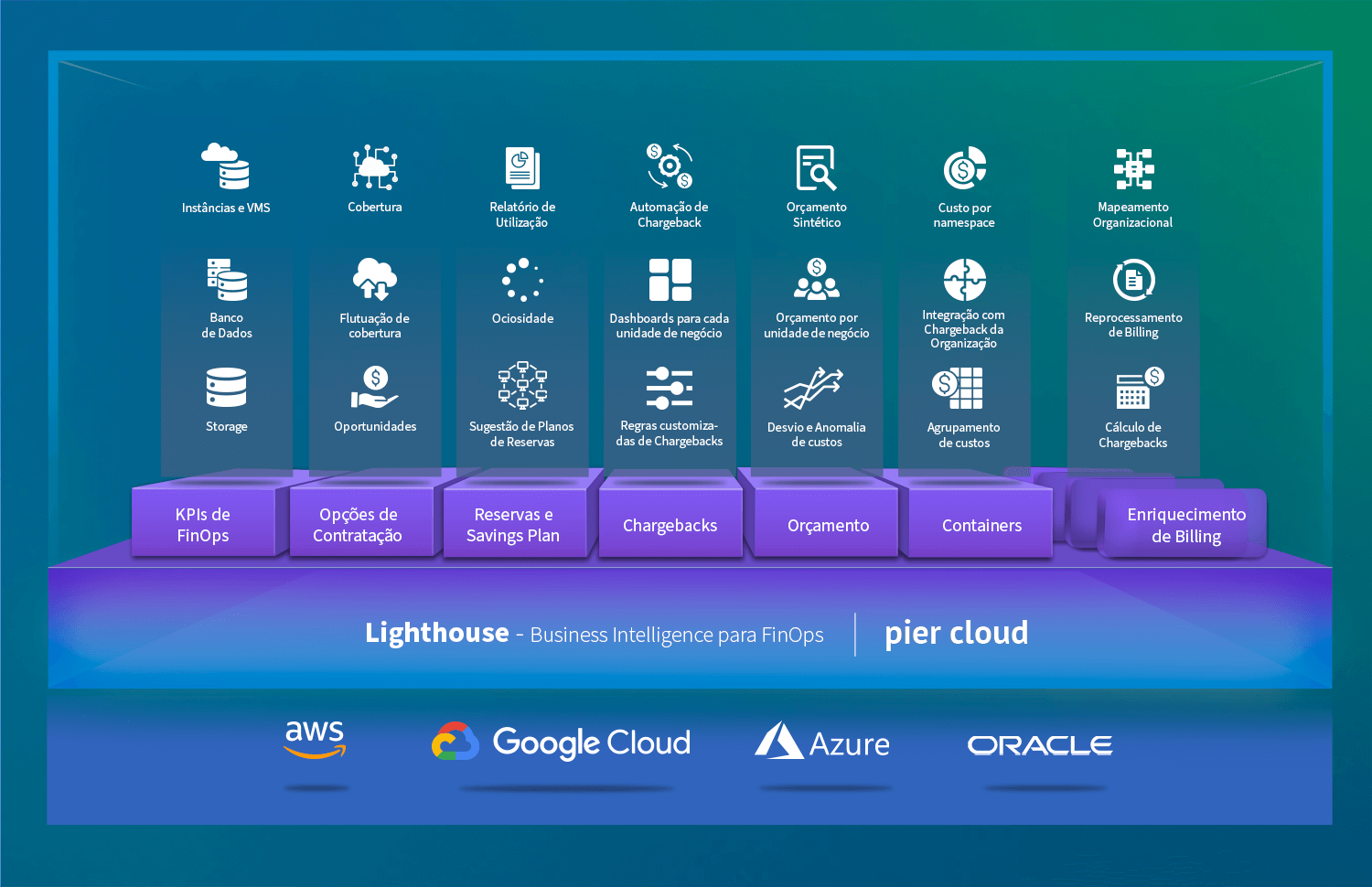Image resolution: width=1372 pixels, height=887 pixels.
Task: Select the 'Relatório de Utilização' label
Action: pos(522,215)
